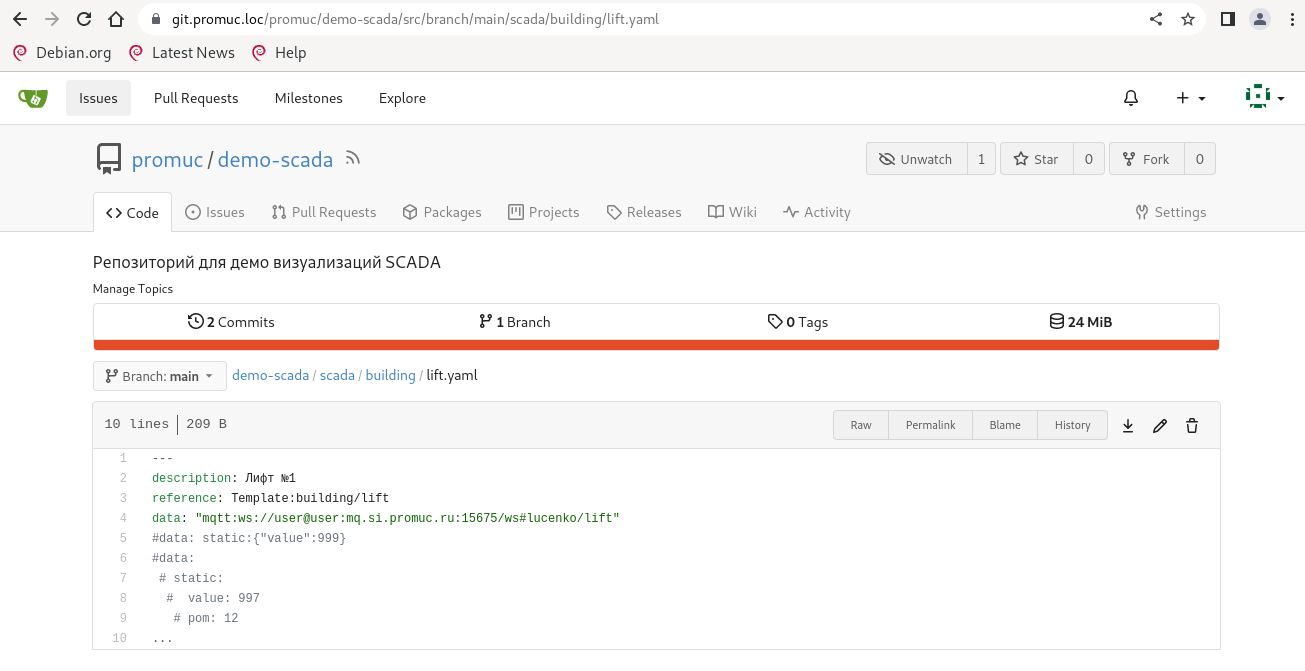Expand the plus create menu
This screenshot has width=1305, height=671.
click(x=1190, y=98)
